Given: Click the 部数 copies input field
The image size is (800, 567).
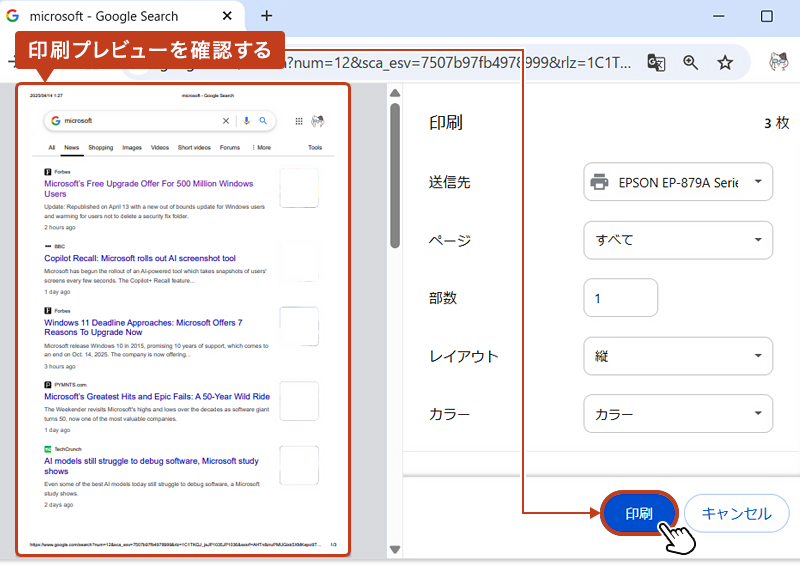Looking at the screenshot, I should (620, 298).
